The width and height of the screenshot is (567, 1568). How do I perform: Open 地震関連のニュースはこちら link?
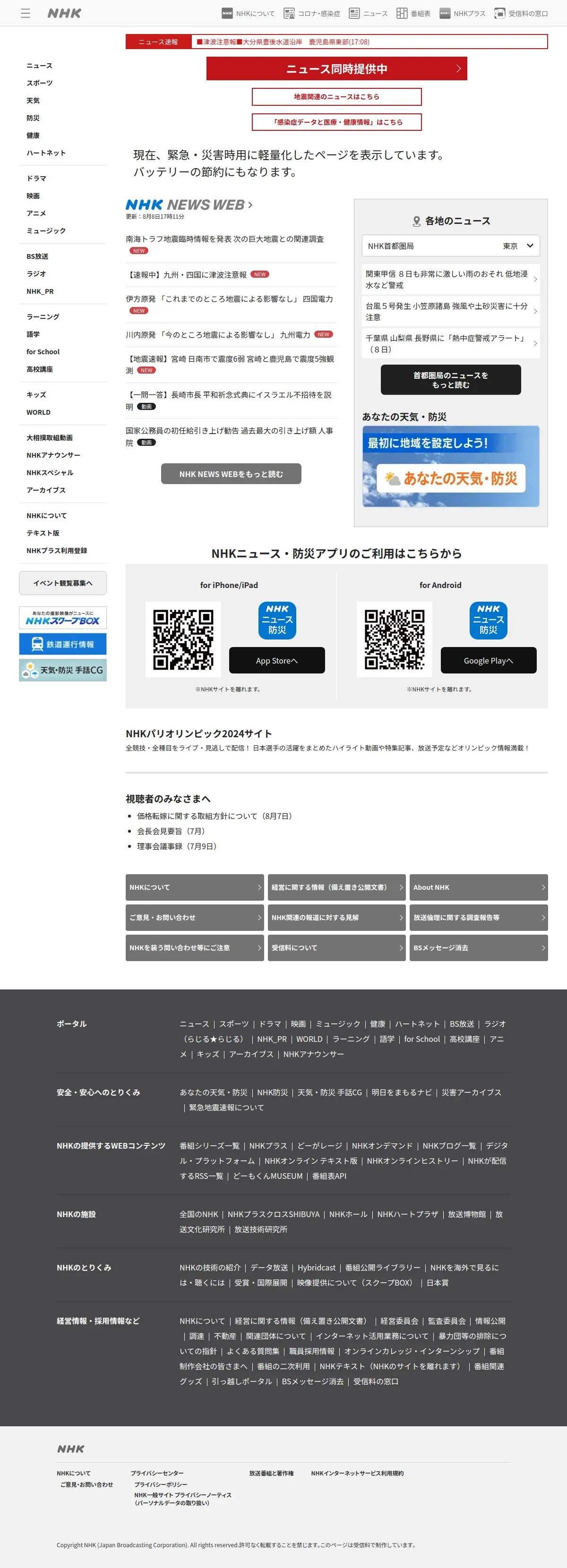[x=337, y=97]
